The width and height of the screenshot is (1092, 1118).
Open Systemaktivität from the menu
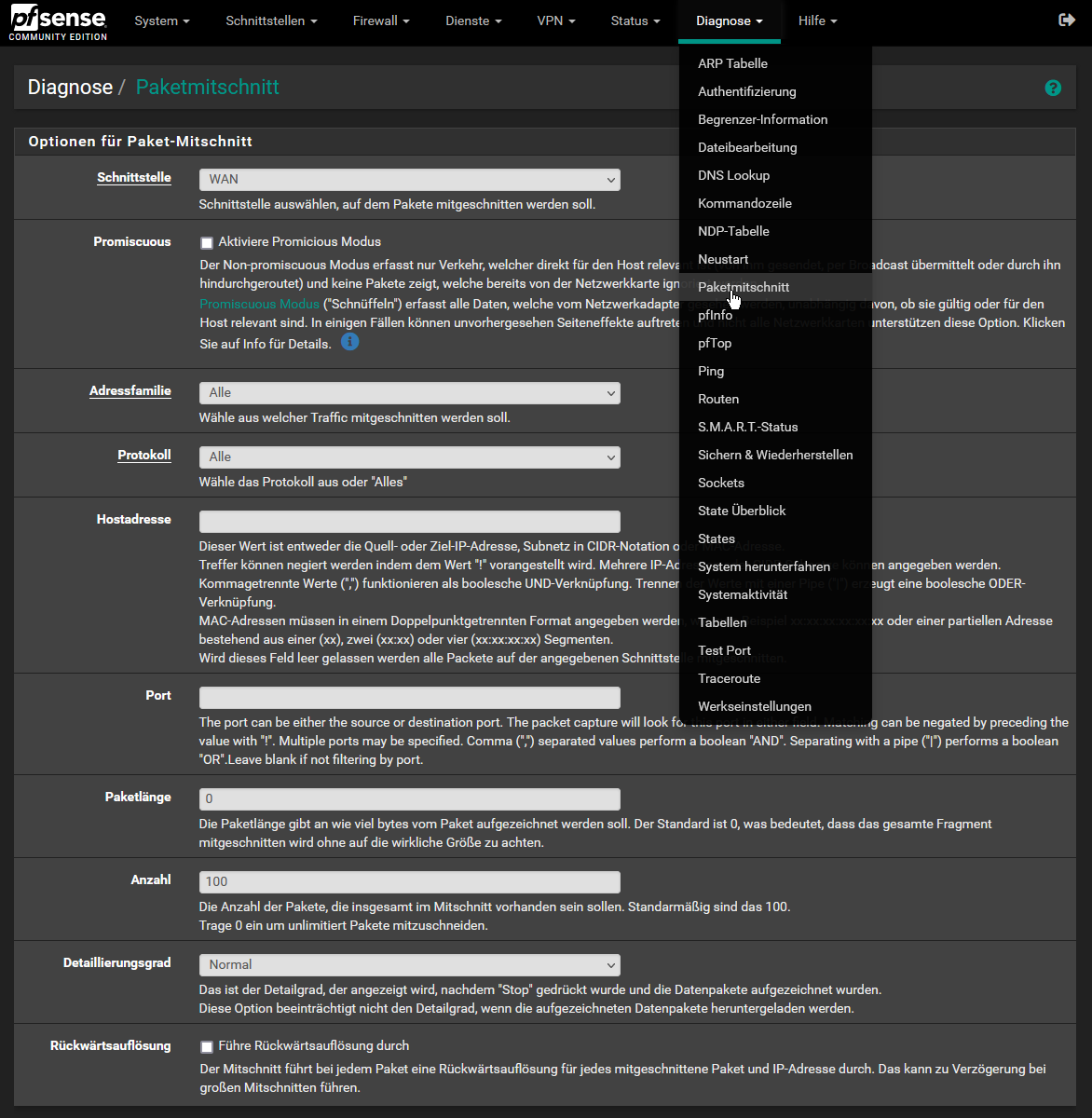click(x=775, y=594)
